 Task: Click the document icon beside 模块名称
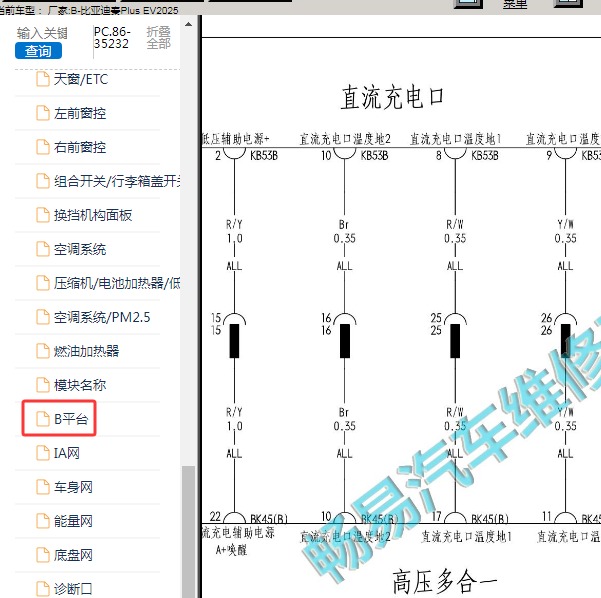point(43,385)
